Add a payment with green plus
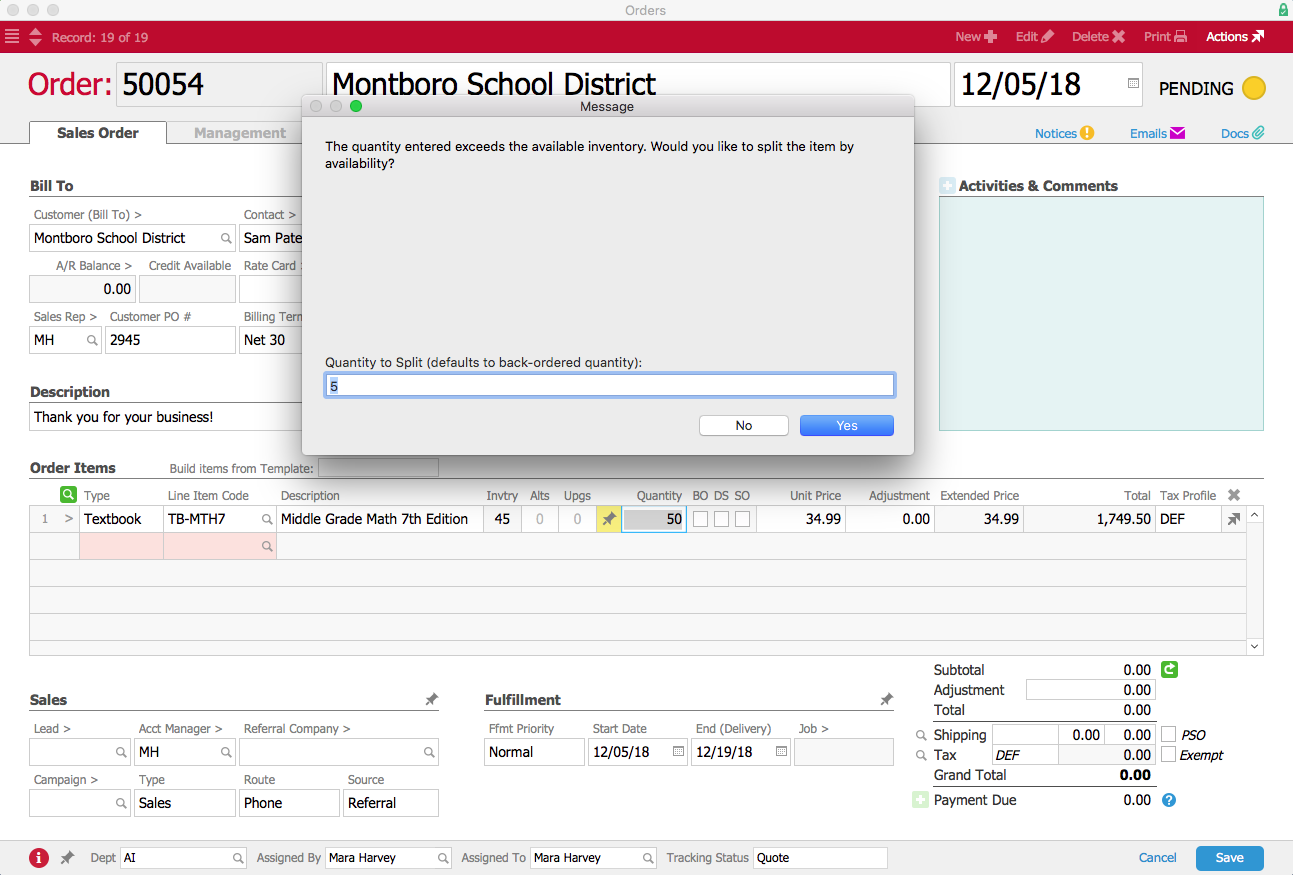The width and height of the screenshot is (1293, 875). click(921, 800)
